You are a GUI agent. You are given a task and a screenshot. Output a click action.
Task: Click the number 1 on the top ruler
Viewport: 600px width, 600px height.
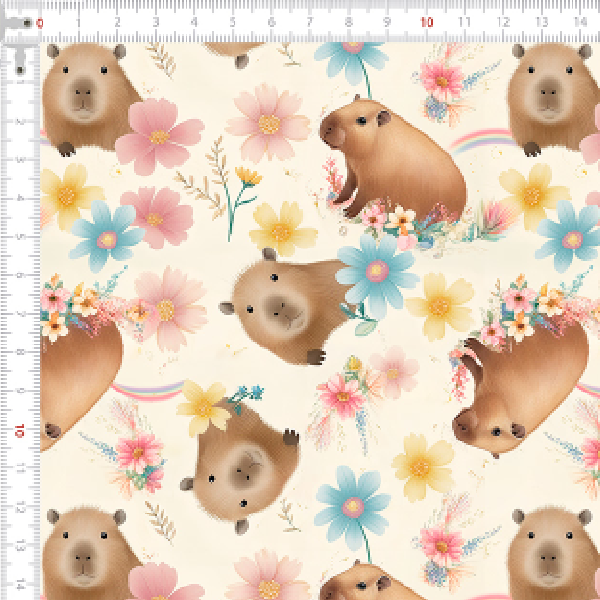tap(78, 22)
